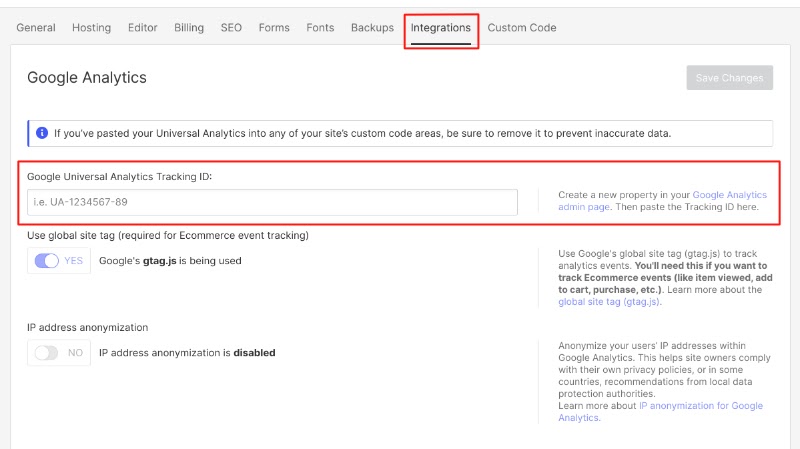This screenshot has width=800, height=449.
Task: Focus the Universal Analytics Tracking ID field
Action: click(272, 202)
